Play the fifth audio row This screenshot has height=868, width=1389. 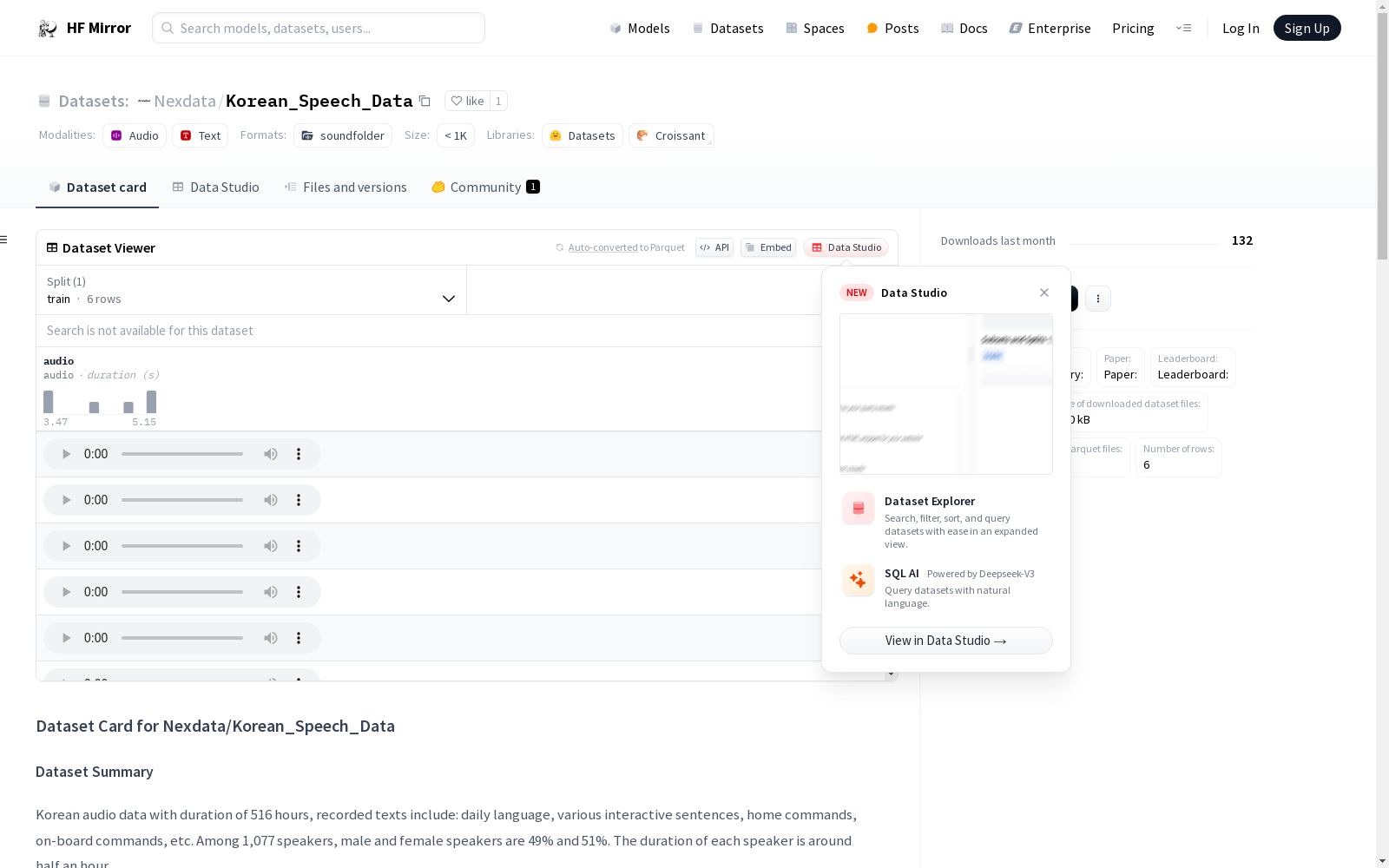[66, 638]
